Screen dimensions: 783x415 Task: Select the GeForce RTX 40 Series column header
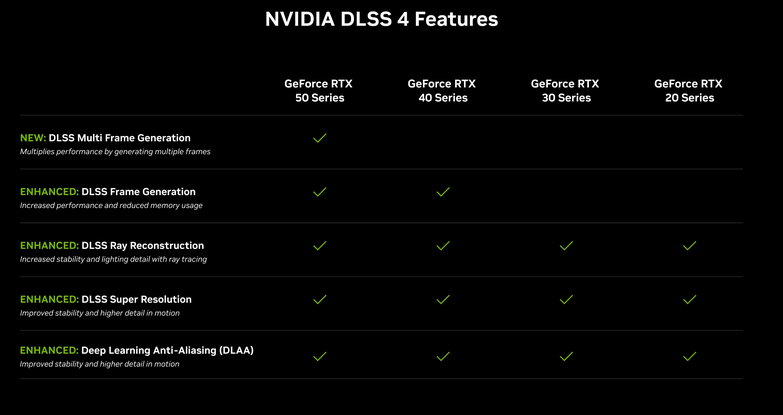443,91
